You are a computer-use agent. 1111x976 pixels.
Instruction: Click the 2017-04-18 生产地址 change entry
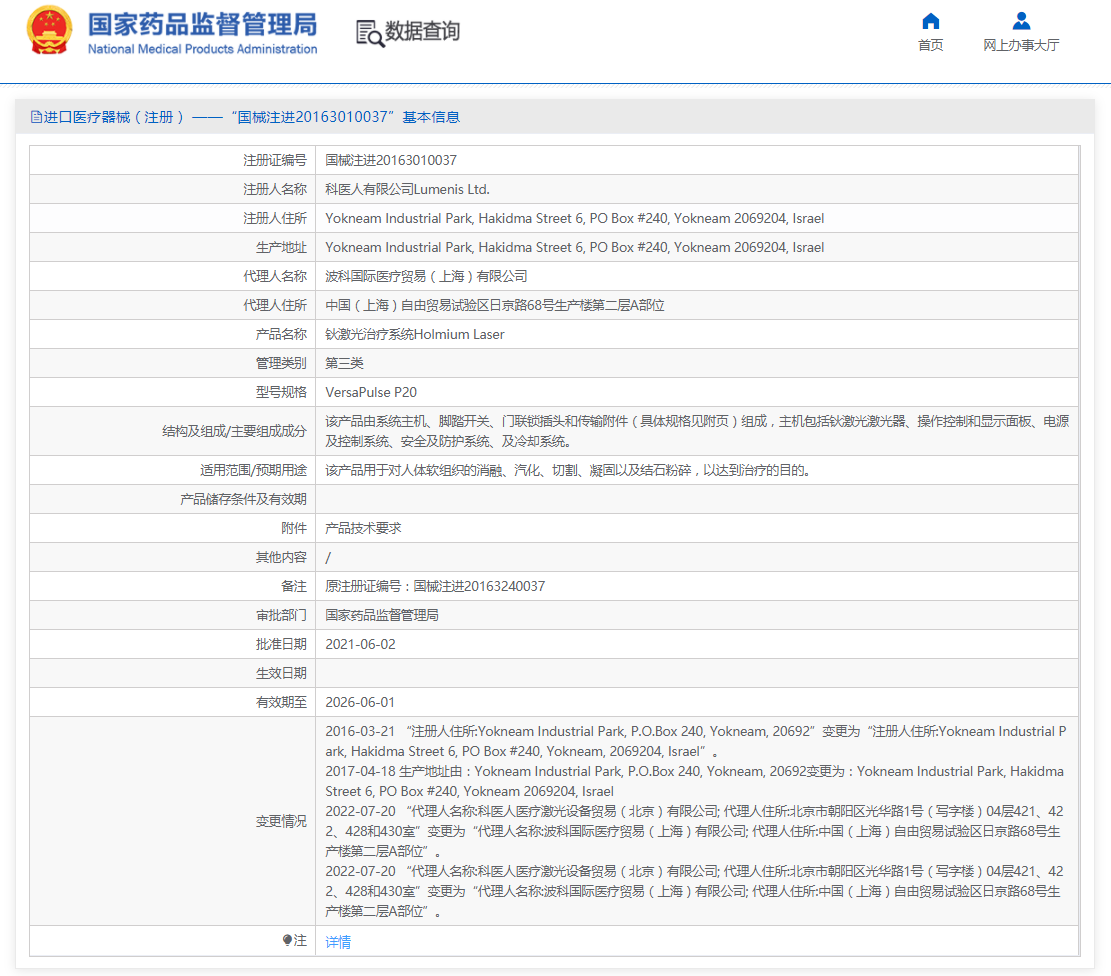(x=694, y=781)
